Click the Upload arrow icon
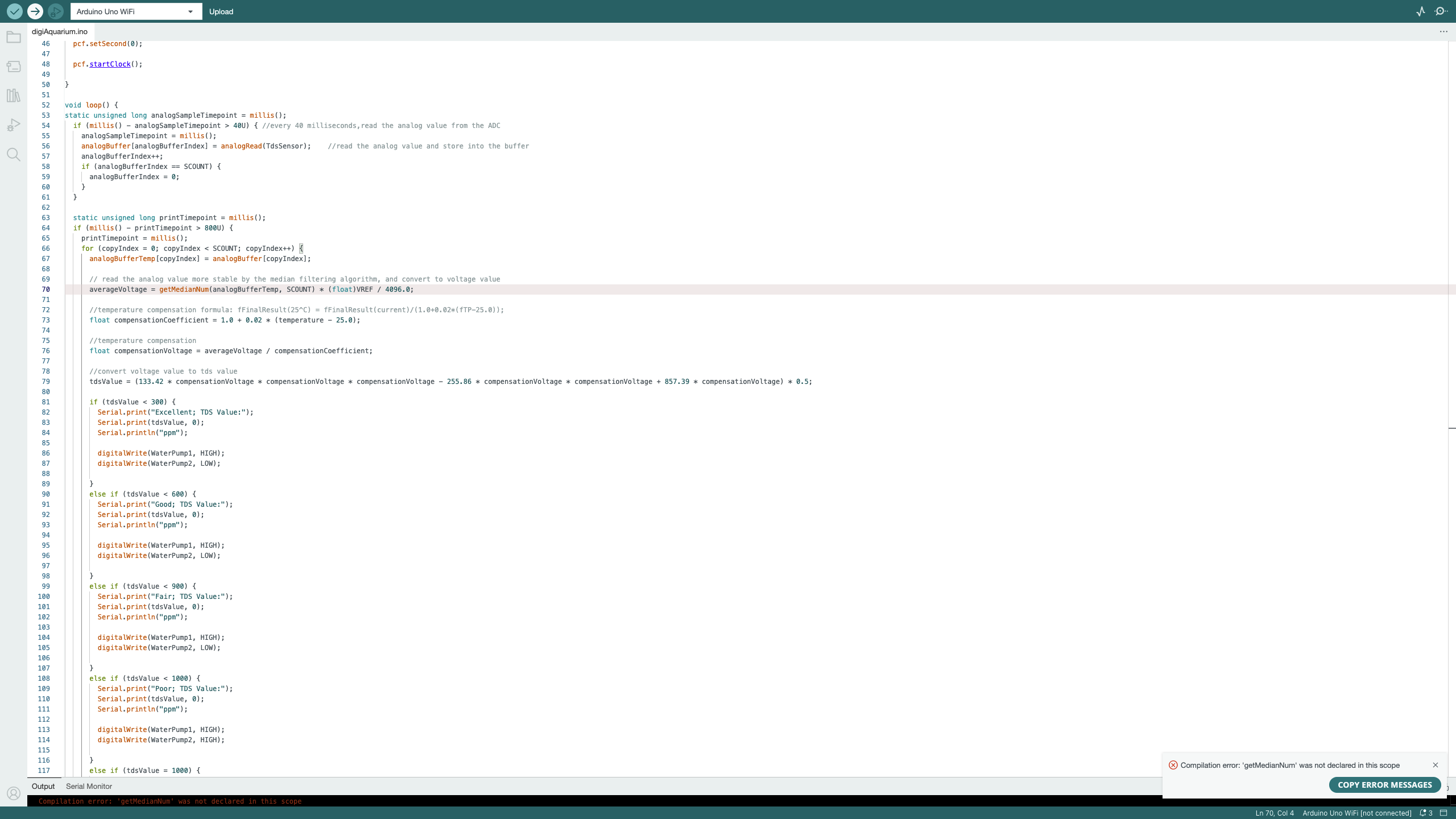Viewport: 1456px width, 819px height. point(35,11)
